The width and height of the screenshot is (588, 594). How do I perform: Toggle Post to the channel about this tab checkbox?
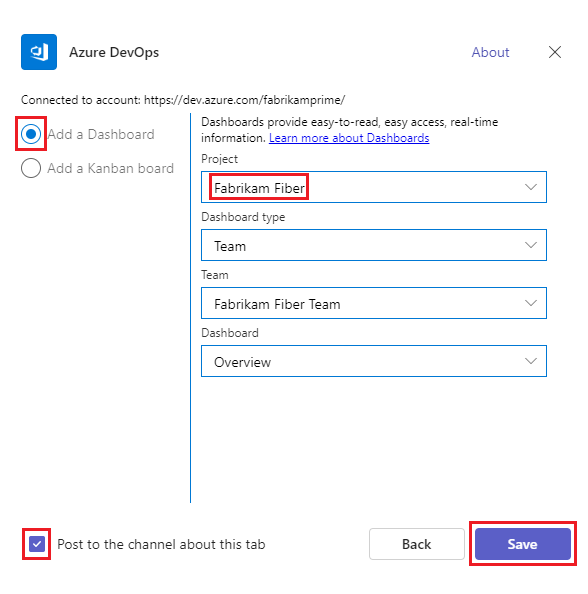[x=37, y=544]
